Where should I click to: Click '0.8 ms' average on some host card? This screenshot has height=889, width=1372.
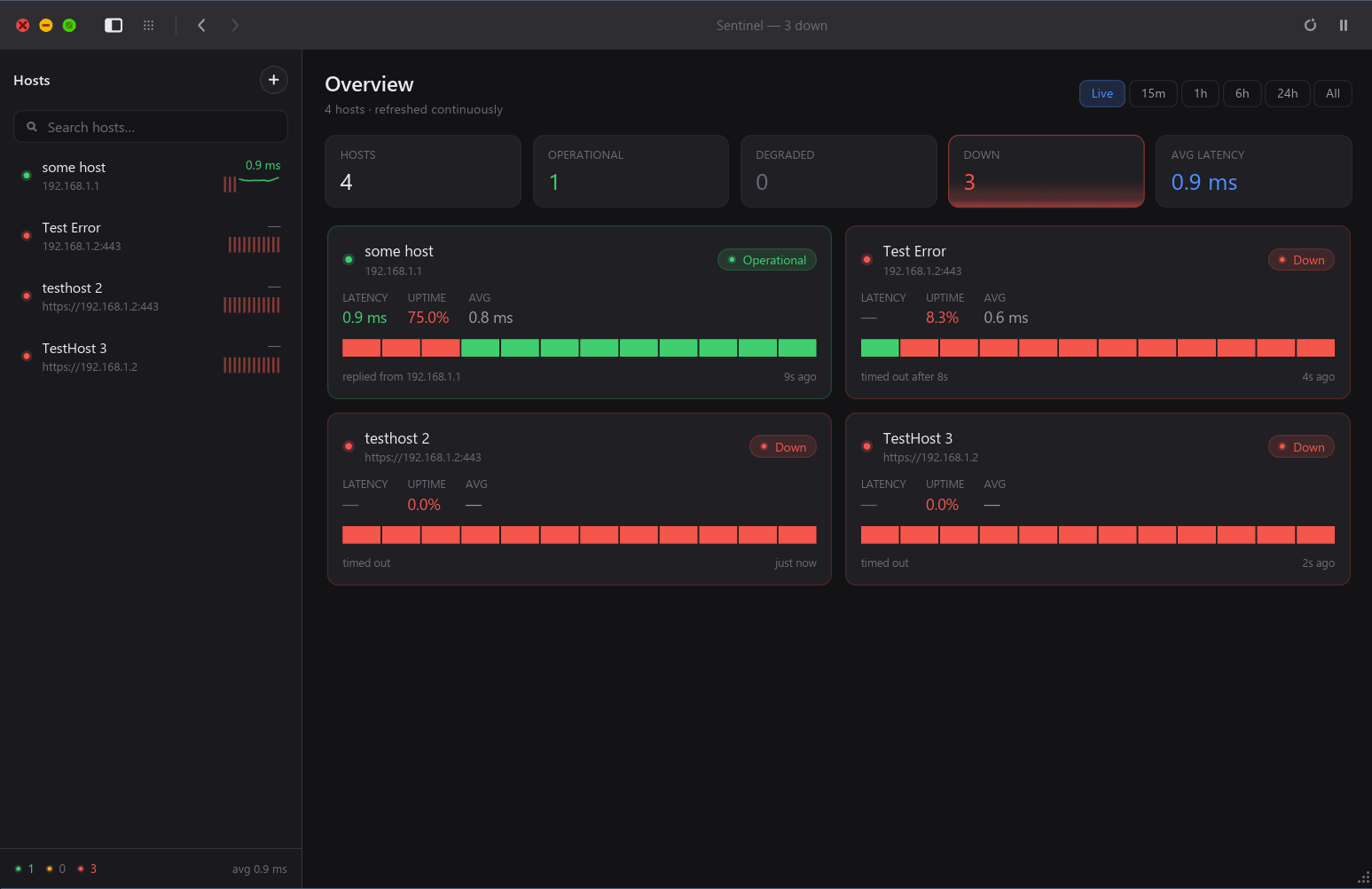(490, 318)
